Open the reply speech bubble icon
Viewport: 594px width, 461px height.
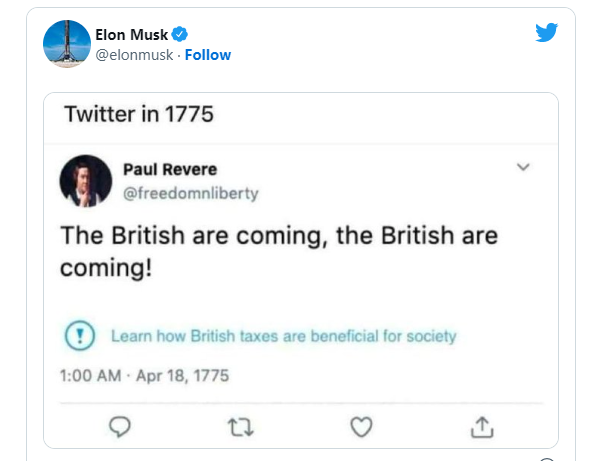click(120, 427)
